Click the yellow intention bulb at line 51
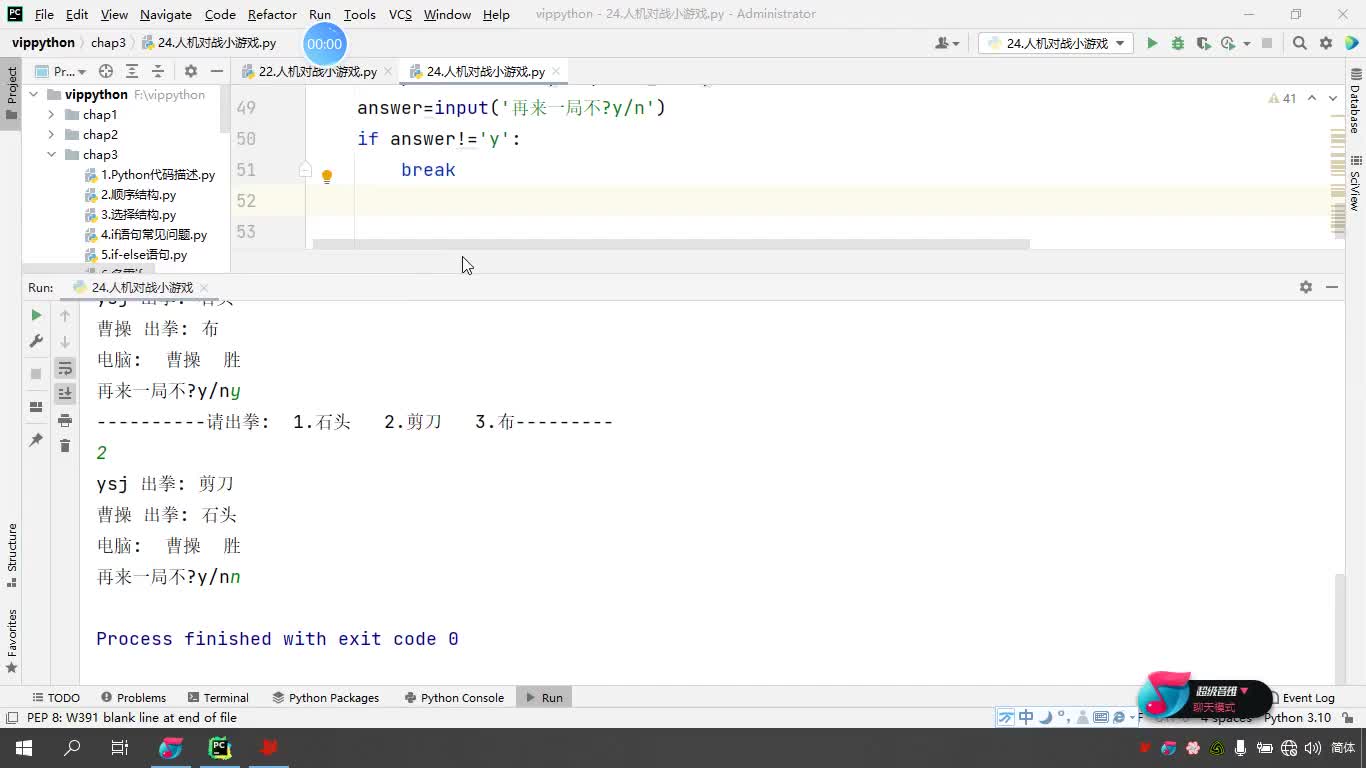The width and height of the screenshot is (1366, 768). point(326,176)
